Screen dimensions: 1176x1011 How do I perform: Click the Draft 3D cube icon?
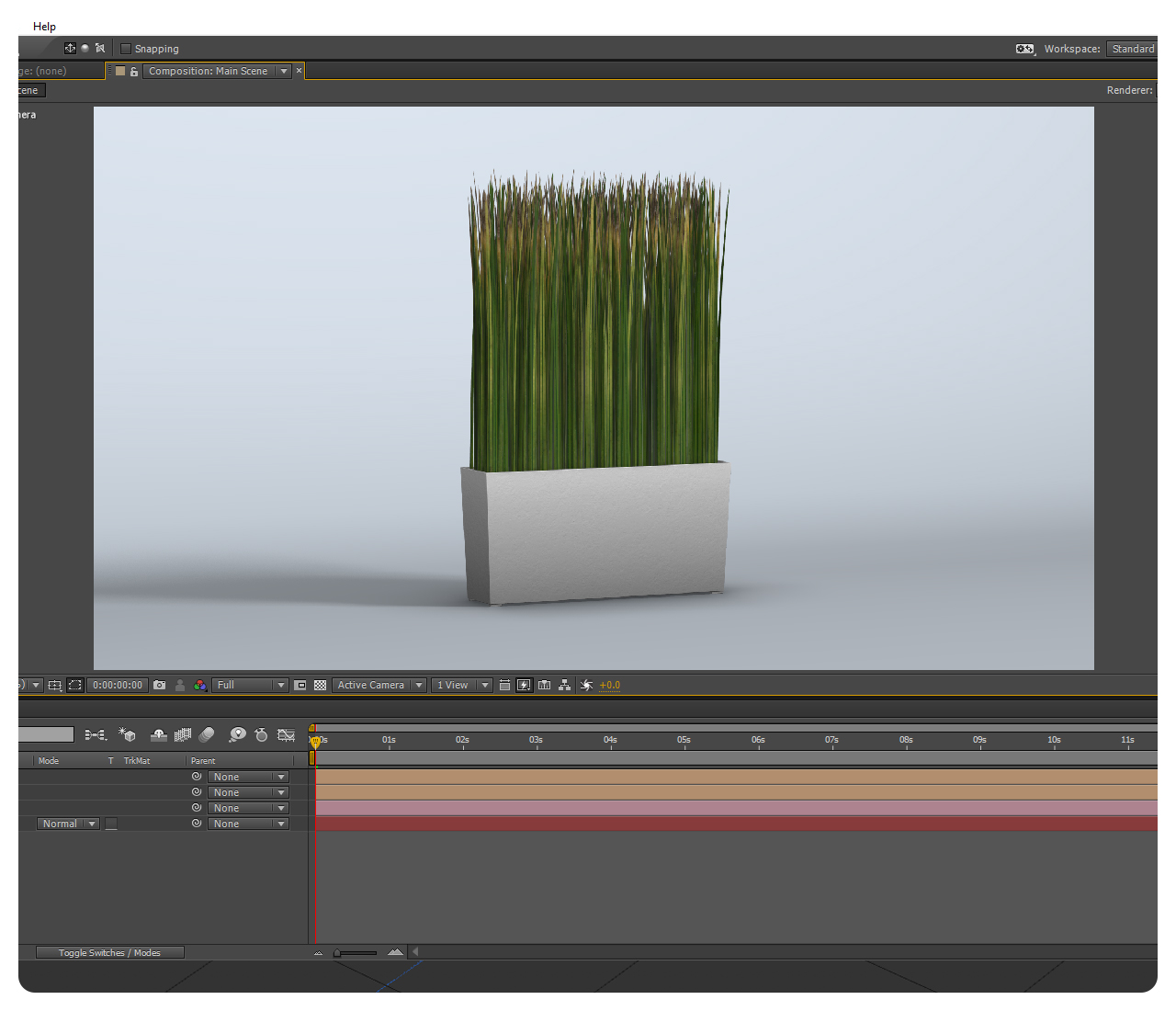128,735
